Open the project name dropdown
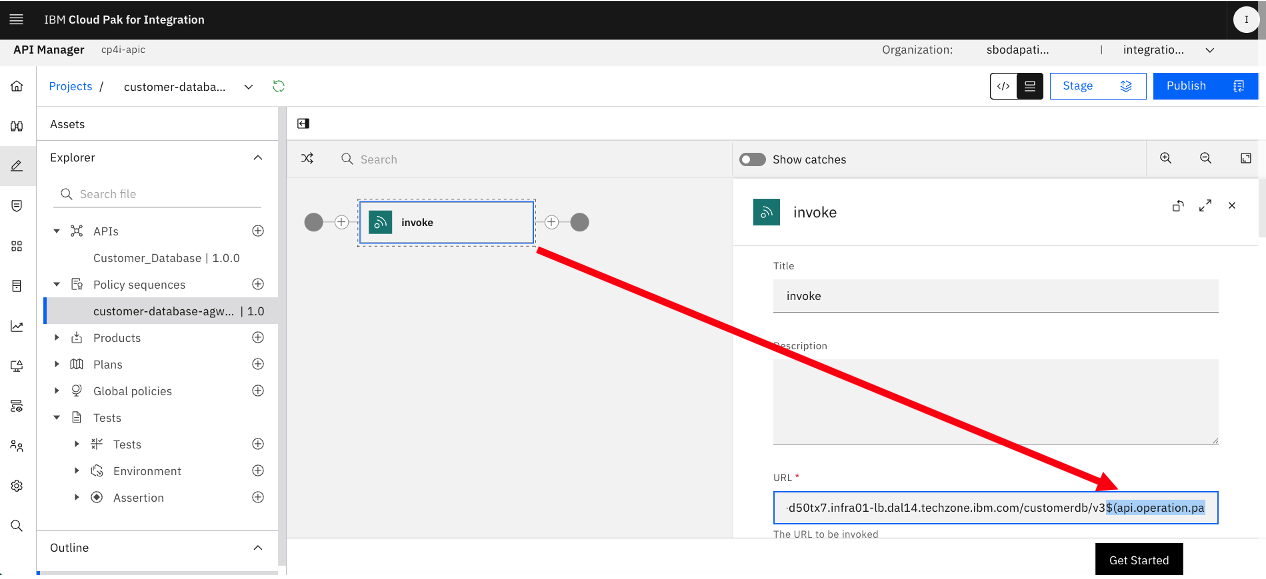 tap(249, 87)
